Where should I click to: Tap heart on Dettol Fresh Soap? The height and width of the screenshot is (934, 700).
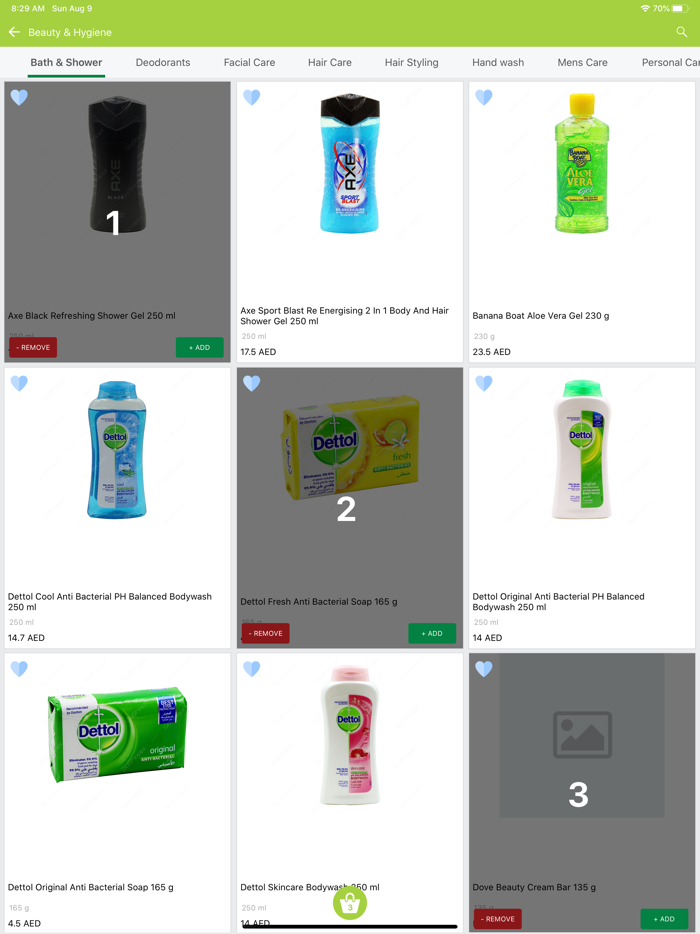pos(251,383)
